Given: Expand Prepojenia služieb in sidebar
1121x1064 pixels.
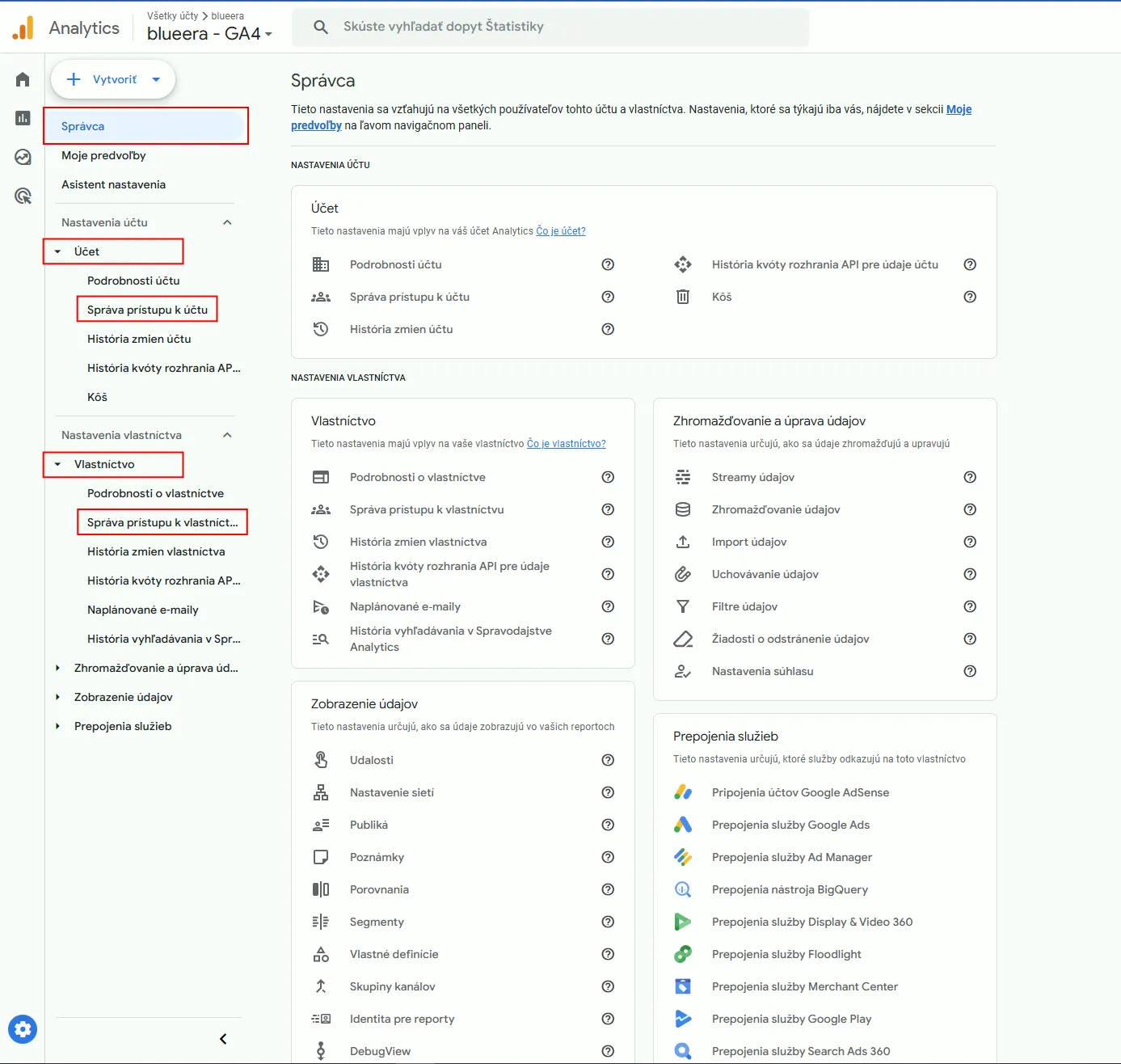Looking at the screenshot, I should [x=57, y=726].
